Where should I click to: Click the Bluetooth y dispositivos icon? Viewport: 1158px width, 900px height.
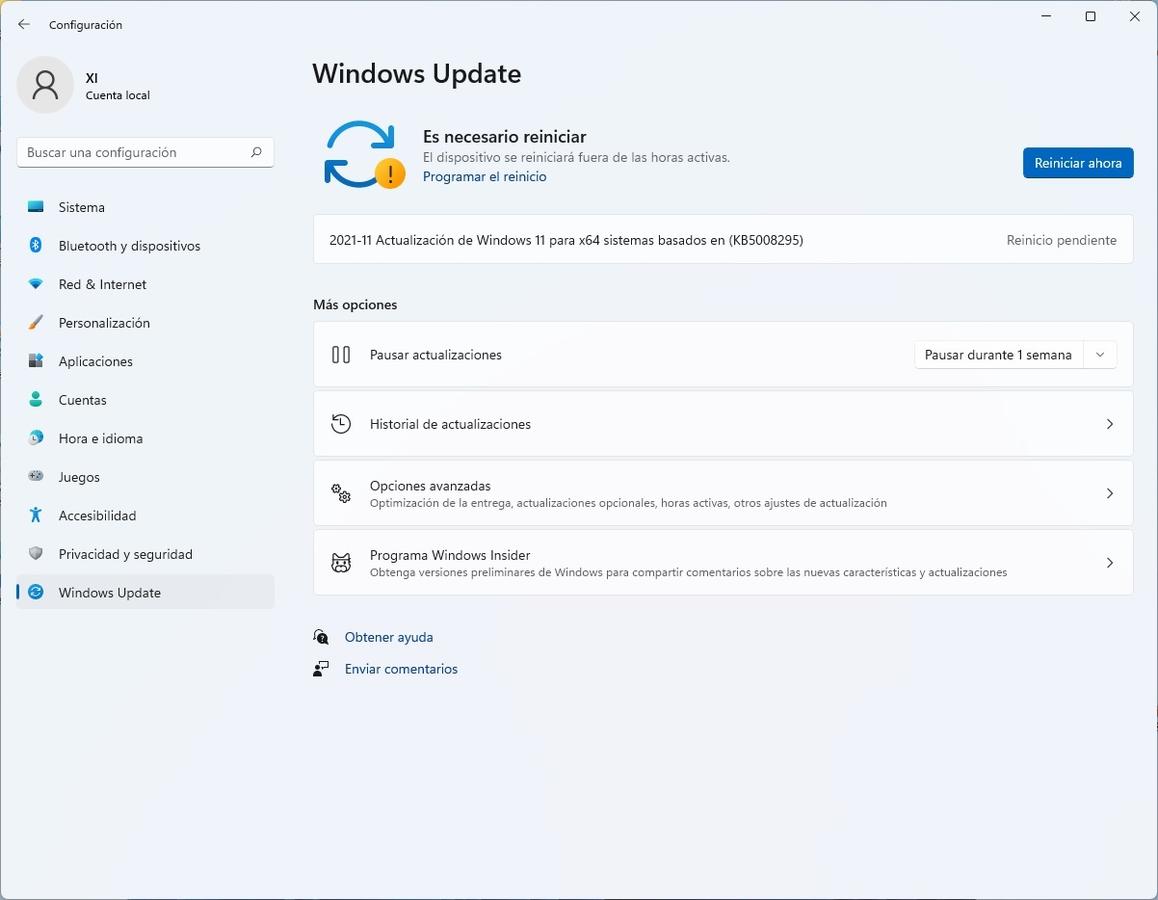coord(36,246)
